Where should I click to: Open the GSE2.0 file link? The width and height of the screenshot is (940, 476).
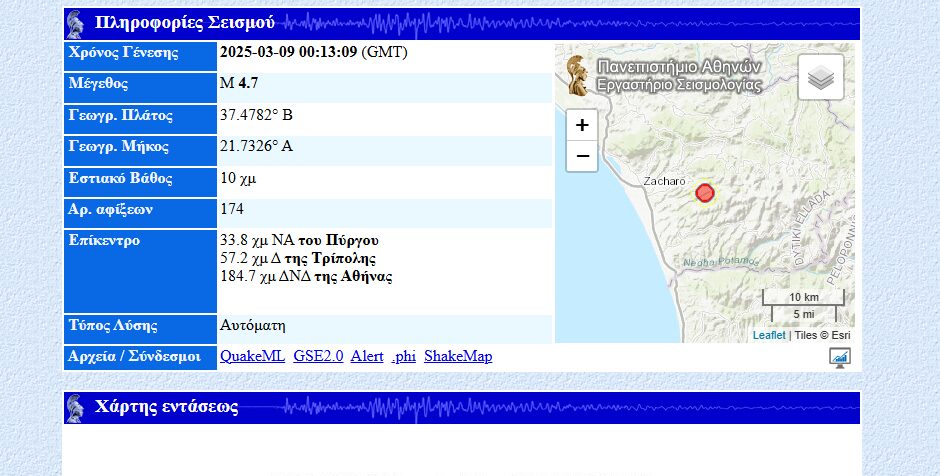[x=318, y=356]
